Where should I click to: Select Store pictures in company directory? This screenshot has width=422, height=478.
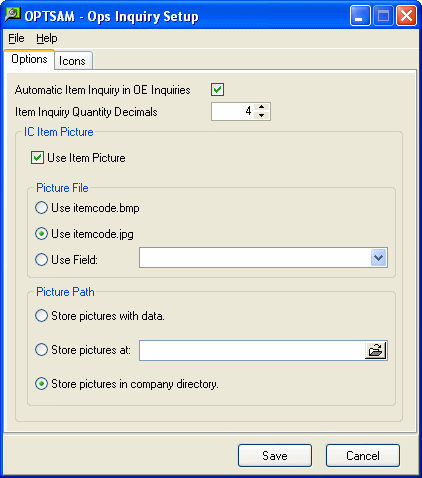[41, 384]
